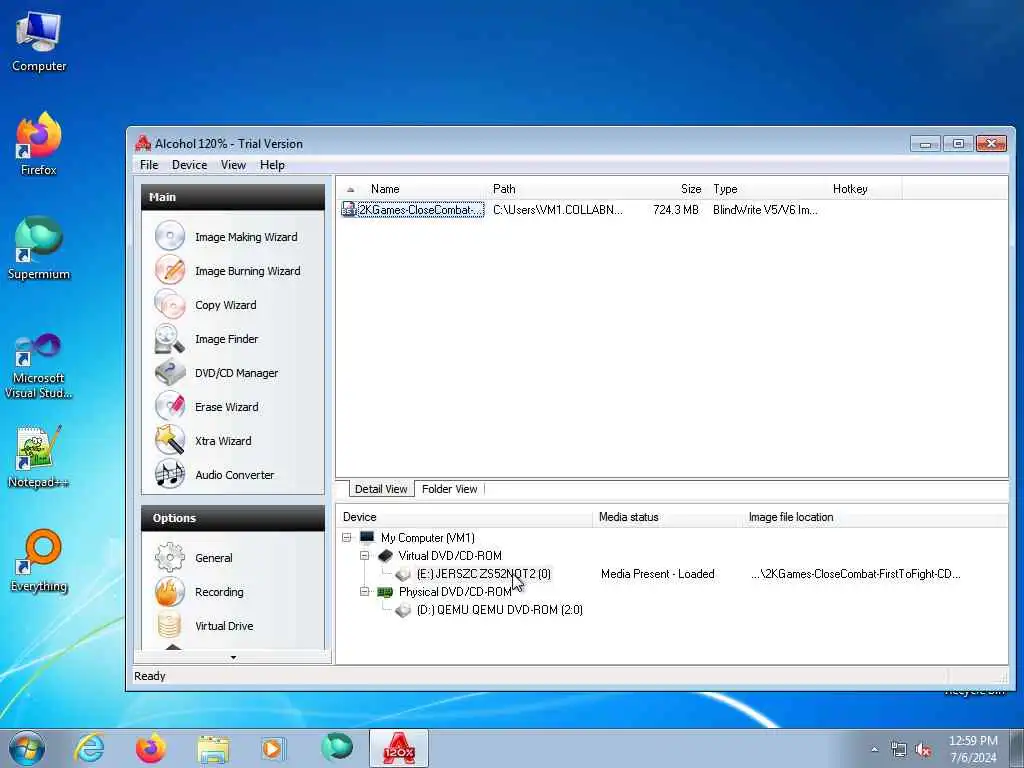Expand left sidebar with bottom down arrow
This screenshot has width=1024, height=768.
[233, 658]
